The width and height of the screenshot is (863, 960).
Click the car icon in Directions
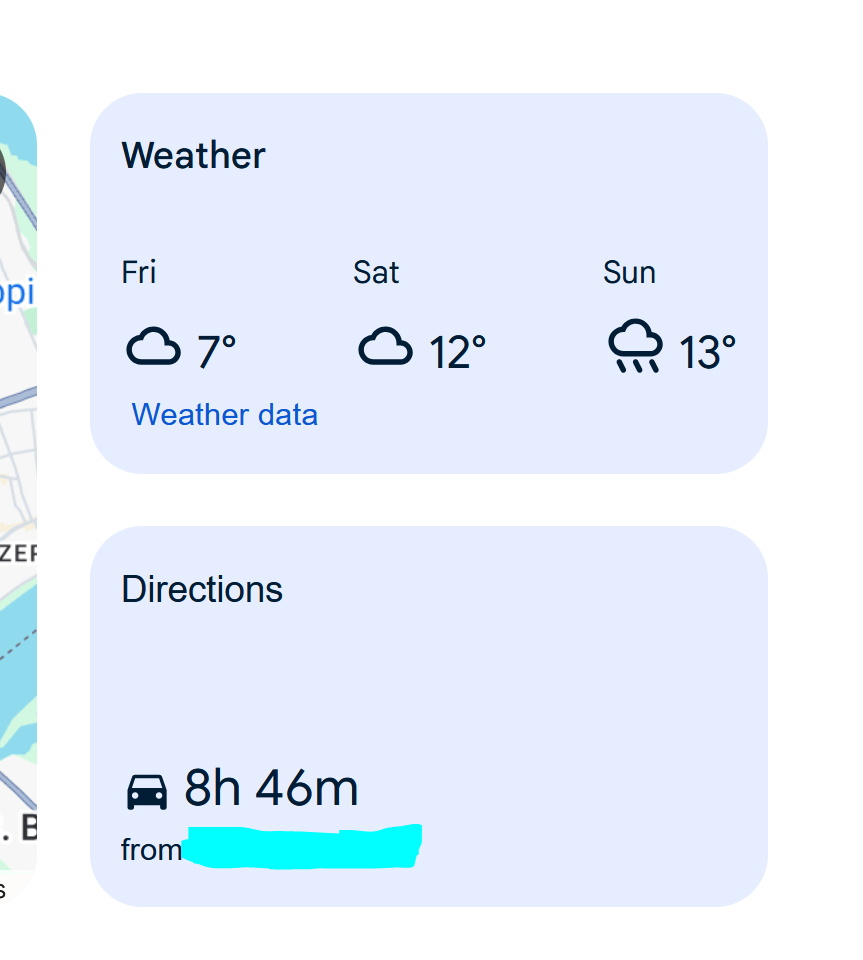pos(147,791)
